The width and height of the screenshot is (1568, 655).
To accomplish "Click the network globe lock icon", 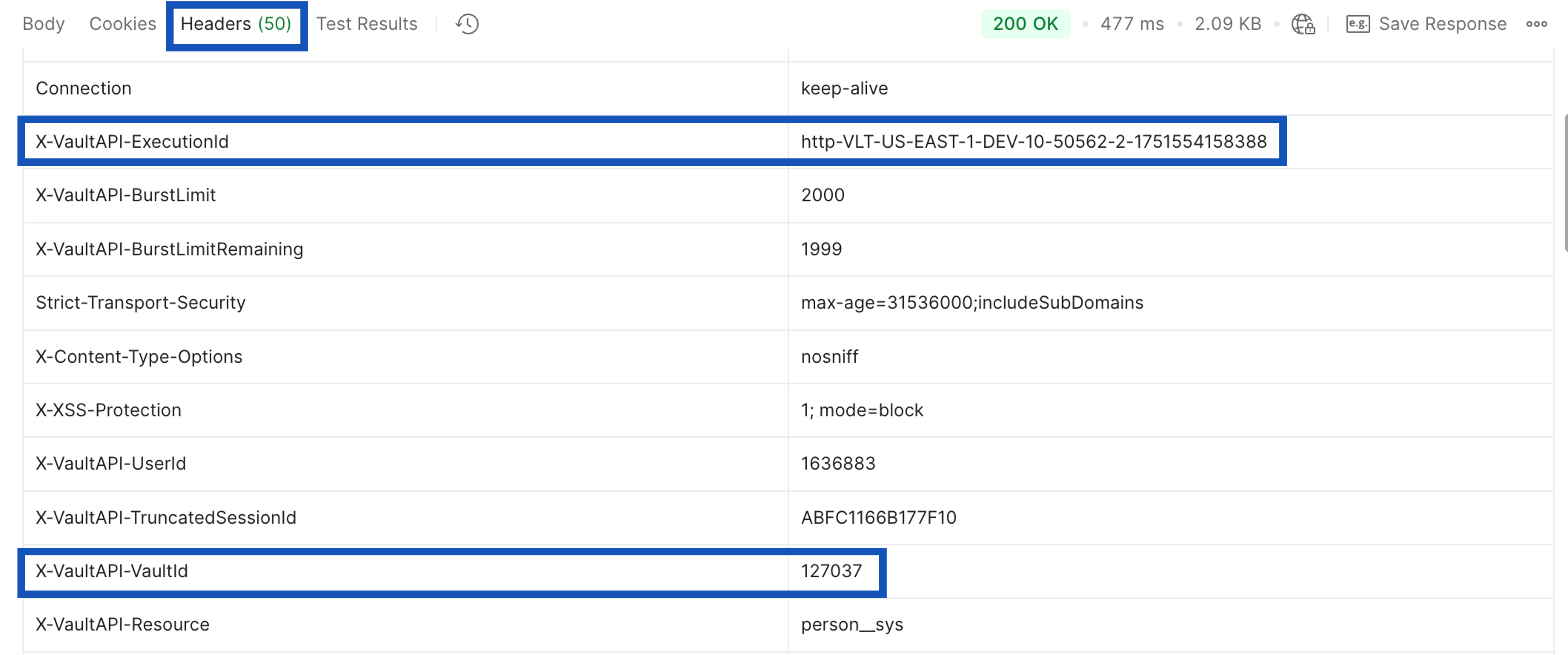I will (x=1303, y=24).
